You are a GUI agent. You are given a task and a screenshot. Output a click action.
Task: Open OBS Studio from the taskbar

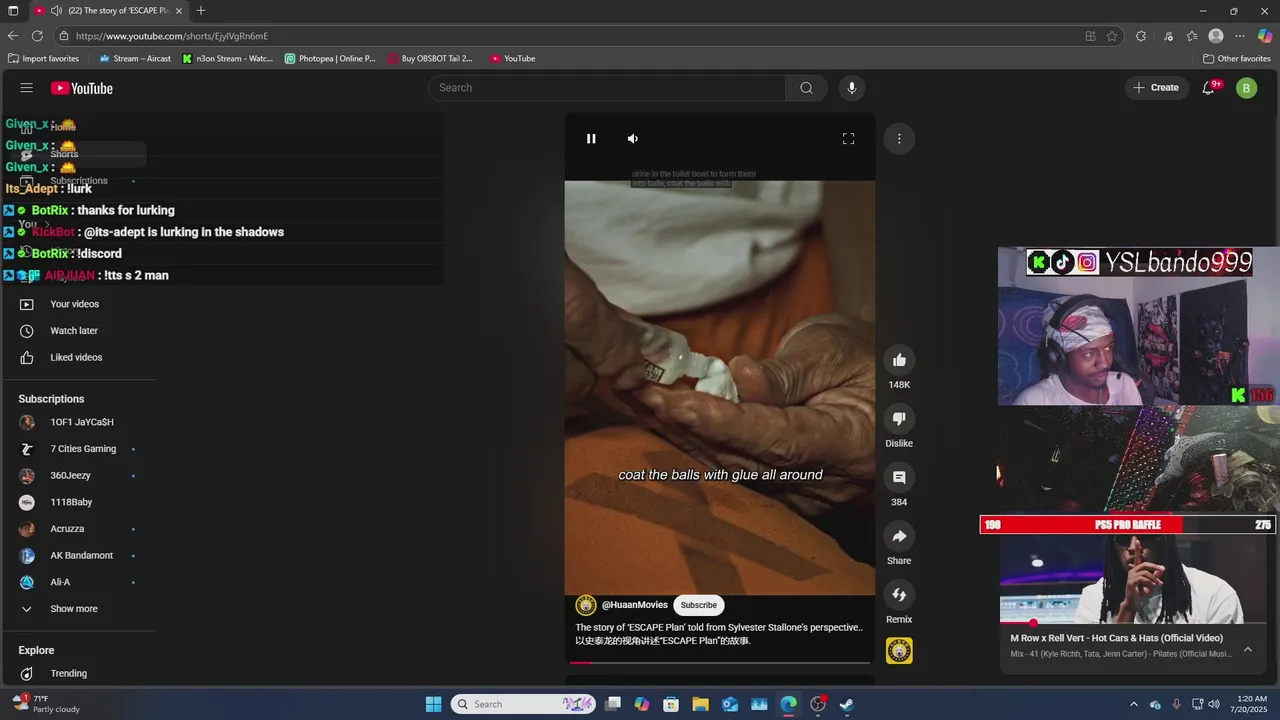tap(818, 704)
